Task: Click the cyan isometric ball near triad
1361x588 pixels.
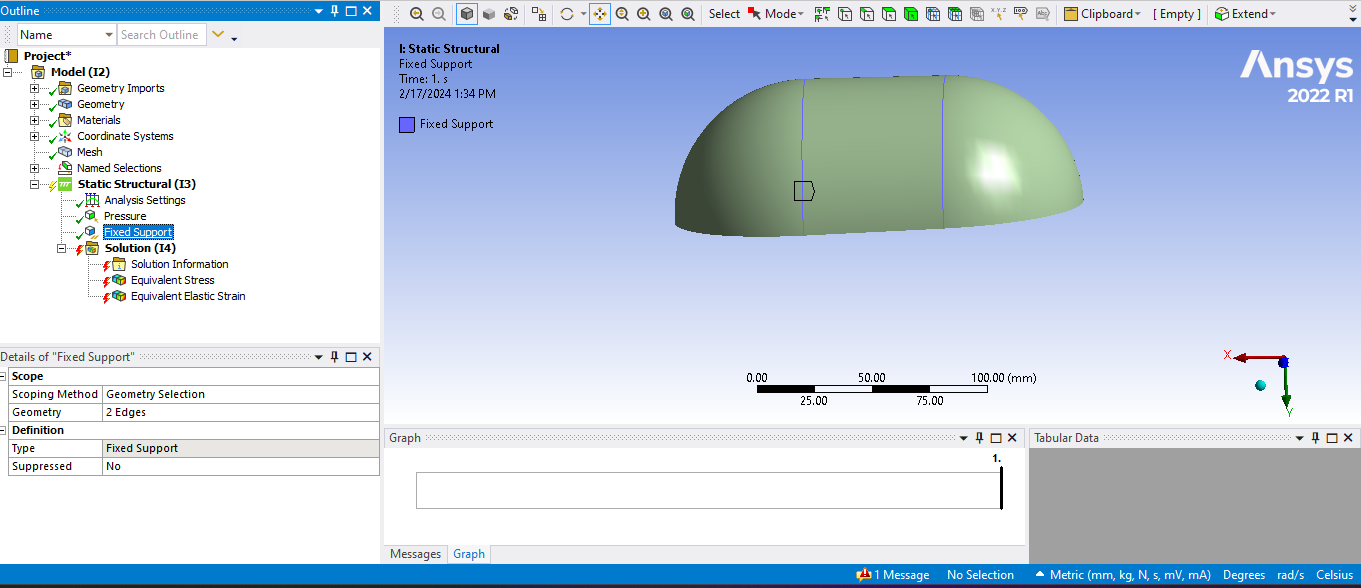Action: pyautogui.click(x=1260, y=385)
